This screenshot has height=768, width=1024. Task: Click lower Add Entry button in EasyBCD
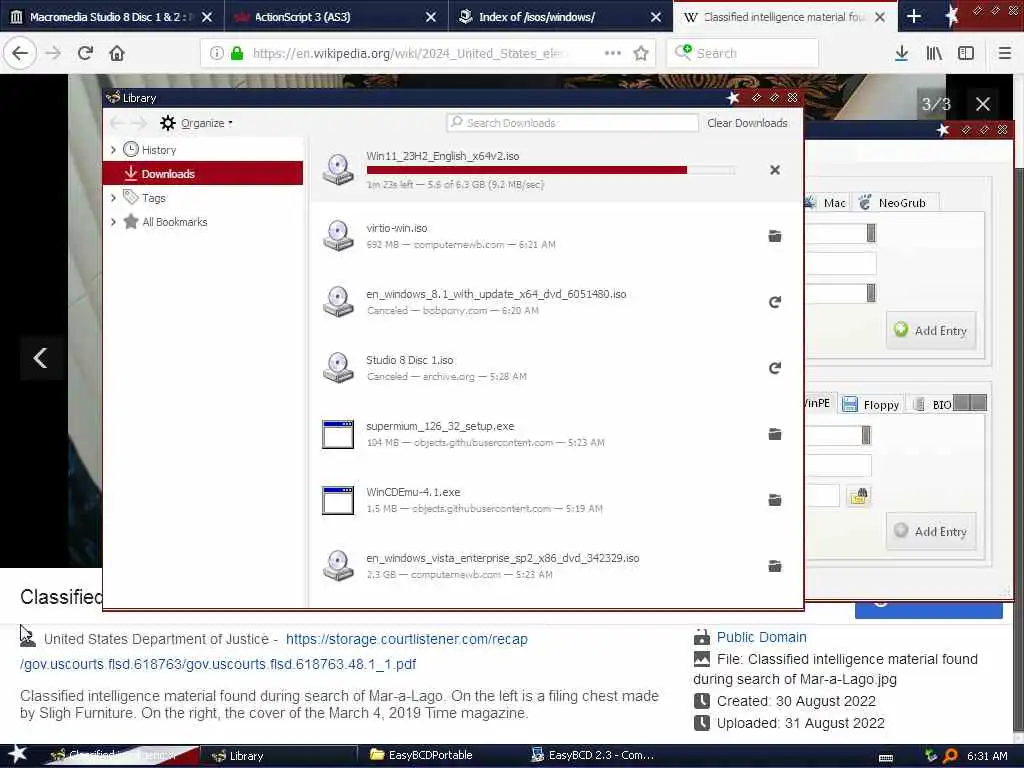point(931,531)
